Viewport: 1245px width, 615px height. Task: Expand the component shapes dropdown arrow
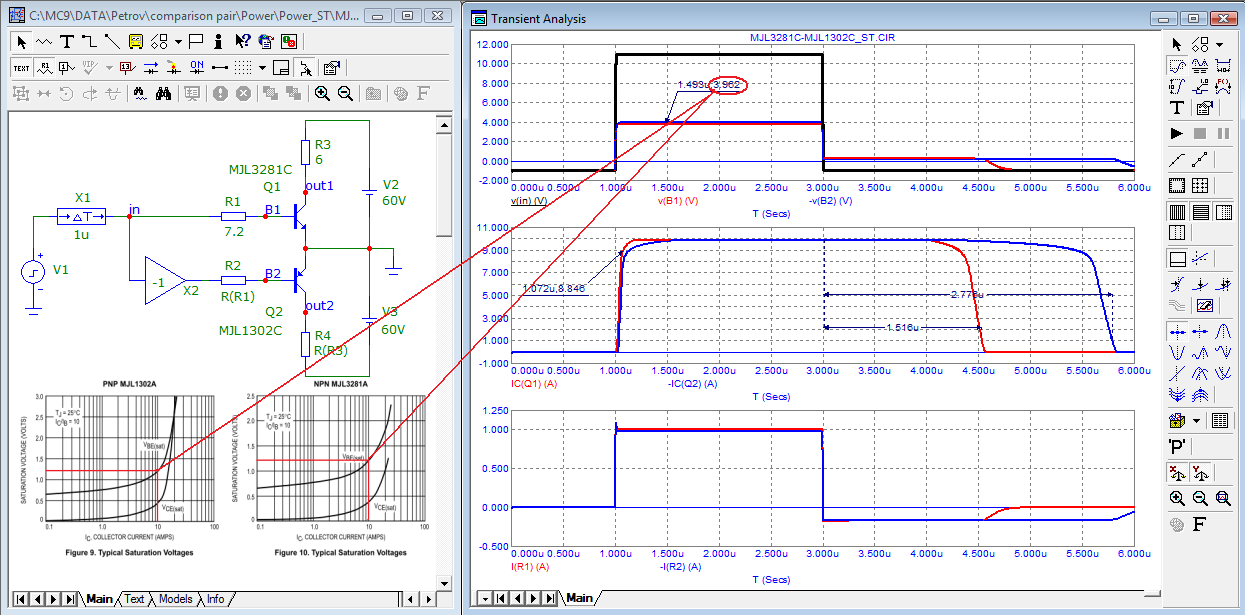[177, 41]
